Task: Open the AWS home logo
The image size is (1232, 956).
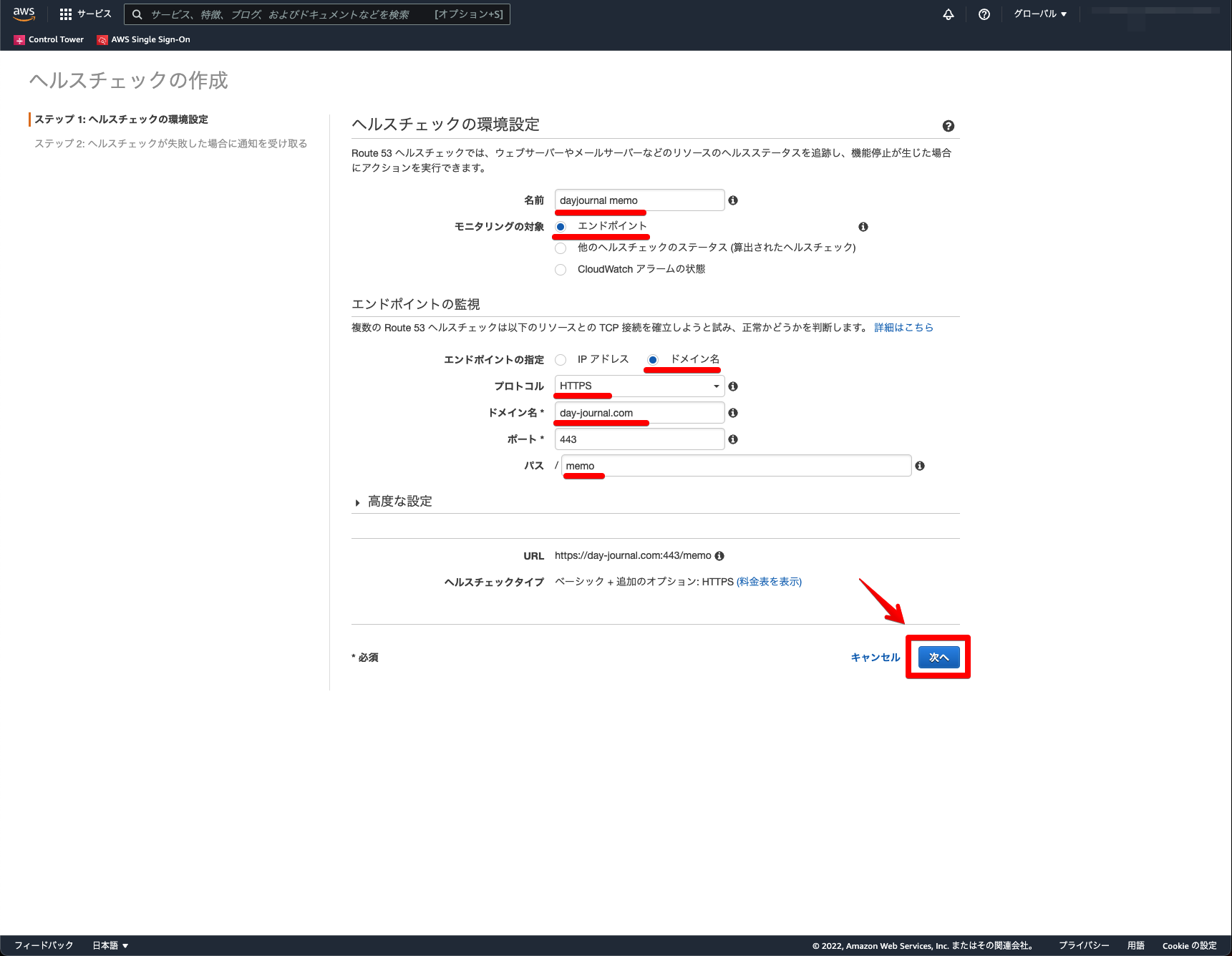Action: [x=24, y=14]
